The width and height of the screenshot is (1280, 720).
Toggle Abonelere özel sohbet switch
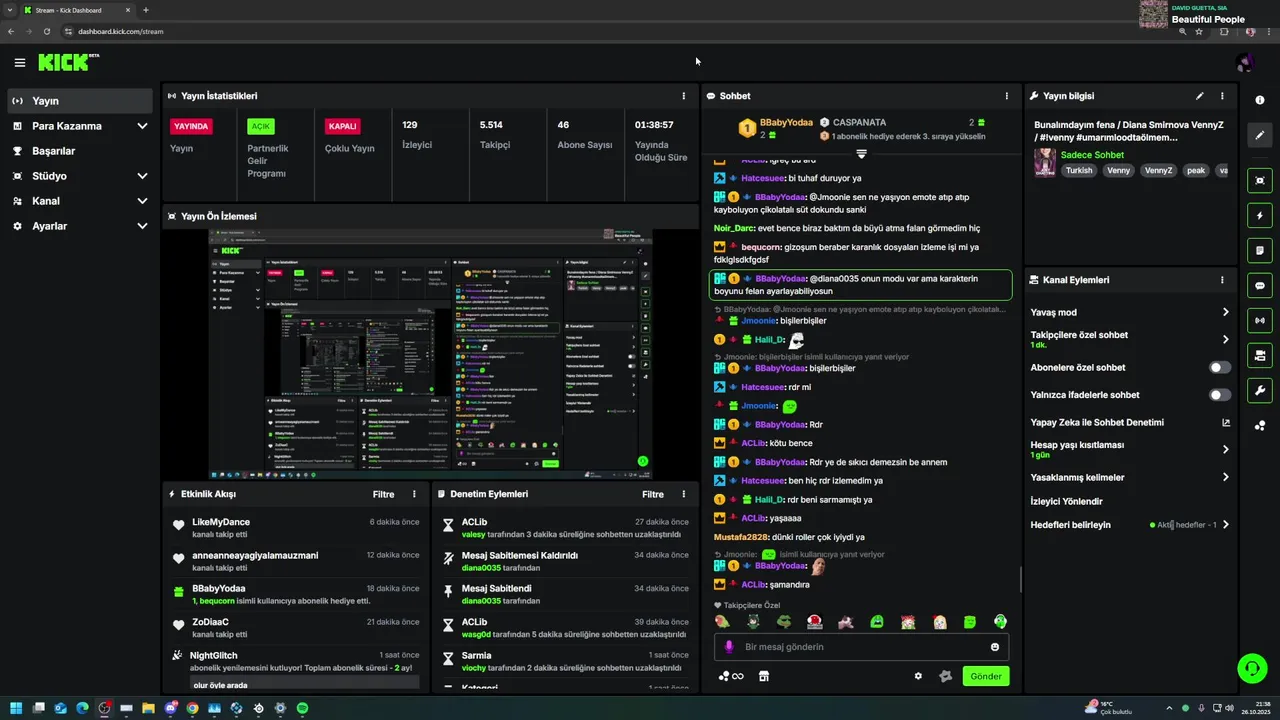point(1220,367)
